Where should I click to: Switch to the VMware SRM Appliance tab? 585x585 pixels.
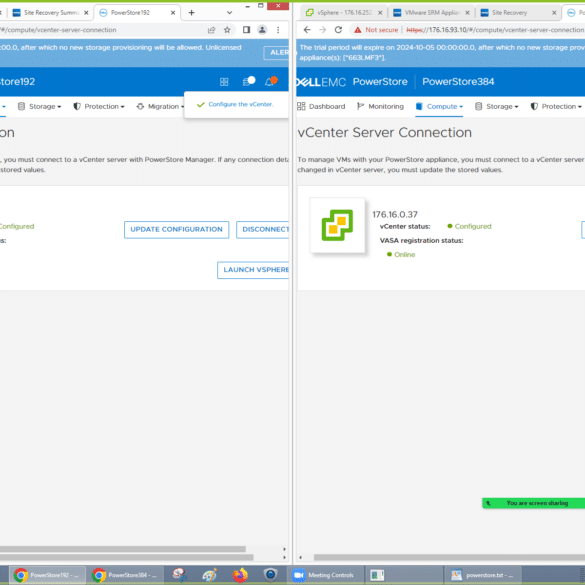[431, 13]
